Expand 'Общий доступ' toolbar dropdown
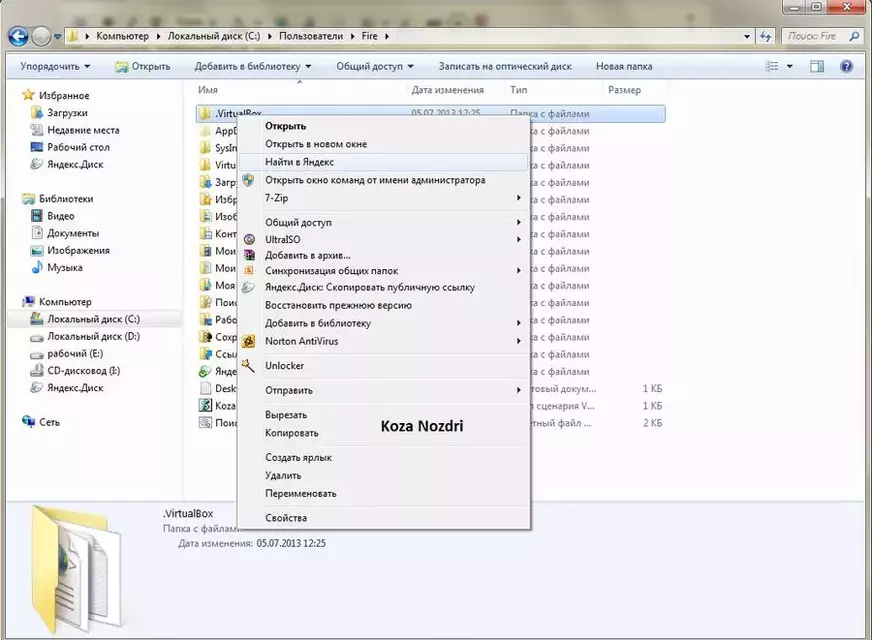The image size is (872, 640). coord(375,66)
